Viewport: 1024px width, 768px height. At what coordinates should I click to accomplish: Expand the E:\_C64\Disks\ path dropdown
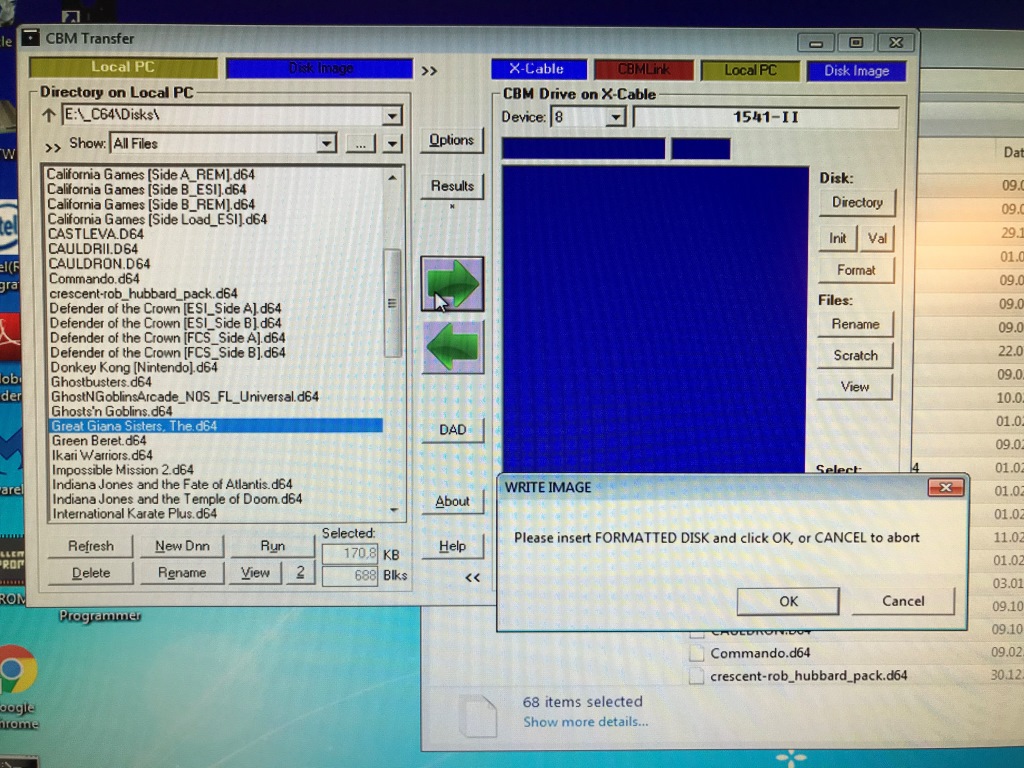(x=392, y=116)
